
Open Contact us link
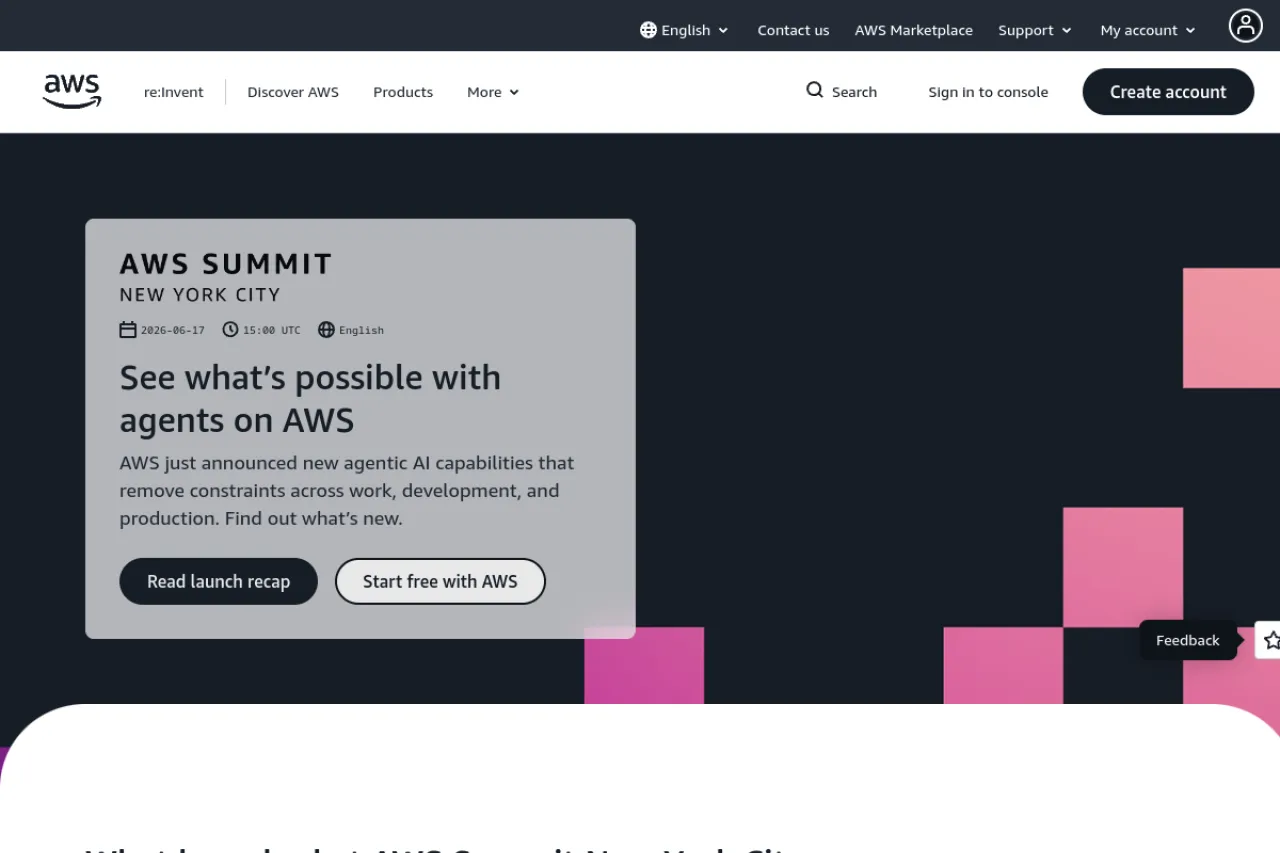click(793, 30)
